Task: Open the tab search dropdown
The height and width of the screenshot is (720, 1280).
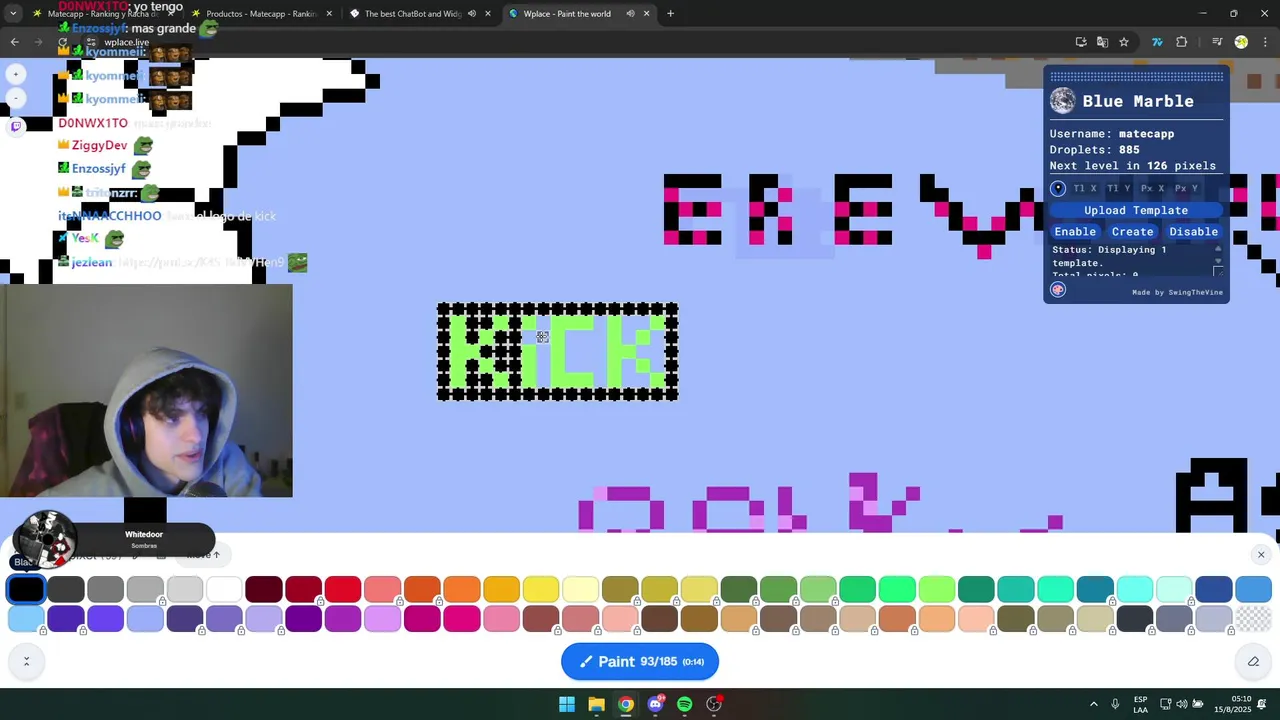Action: click(x=12, y=14)
